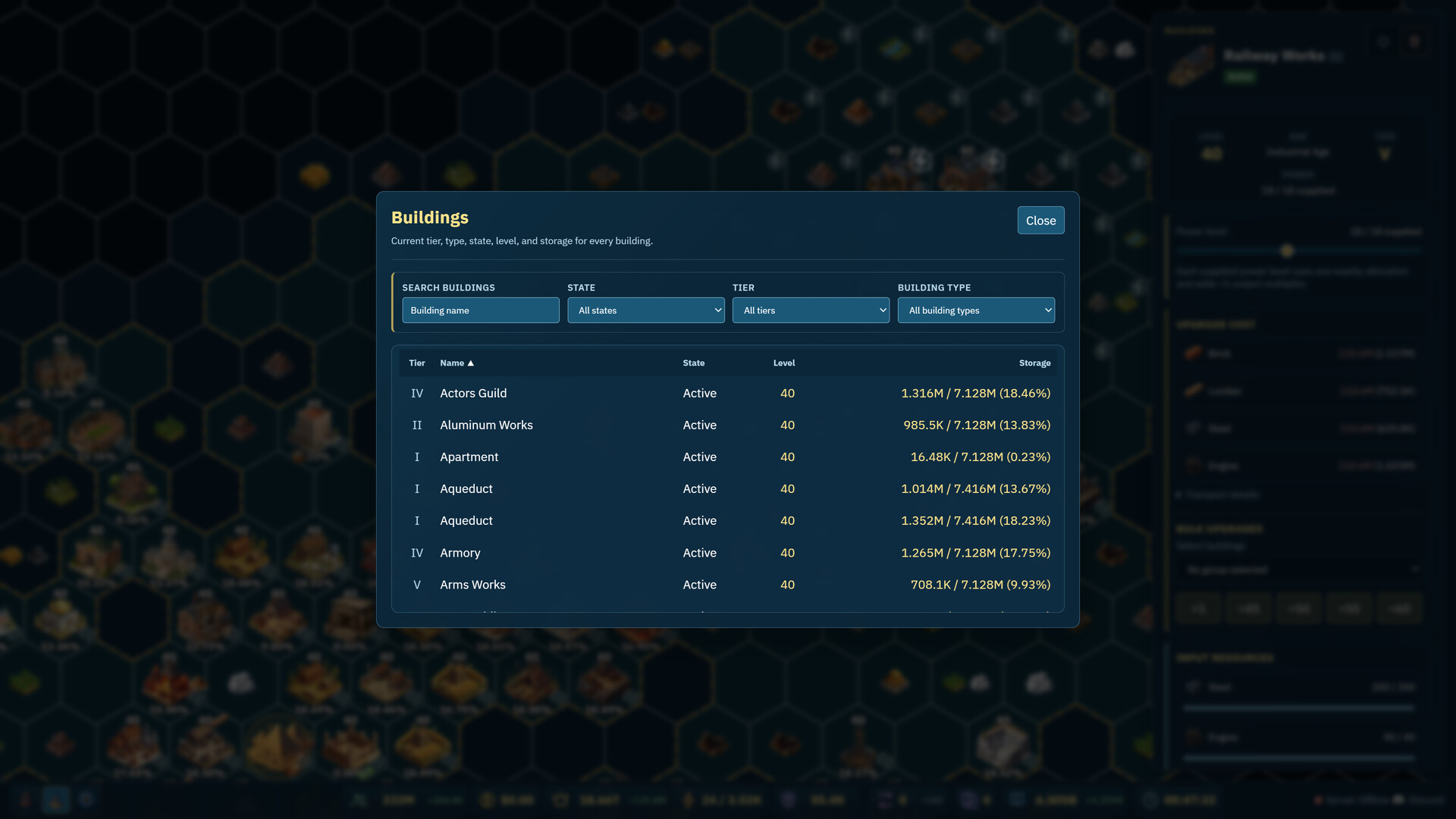Sort the table by Storage column
Viewport: 1456px width, 819px height.
[x=1034, y=363]
